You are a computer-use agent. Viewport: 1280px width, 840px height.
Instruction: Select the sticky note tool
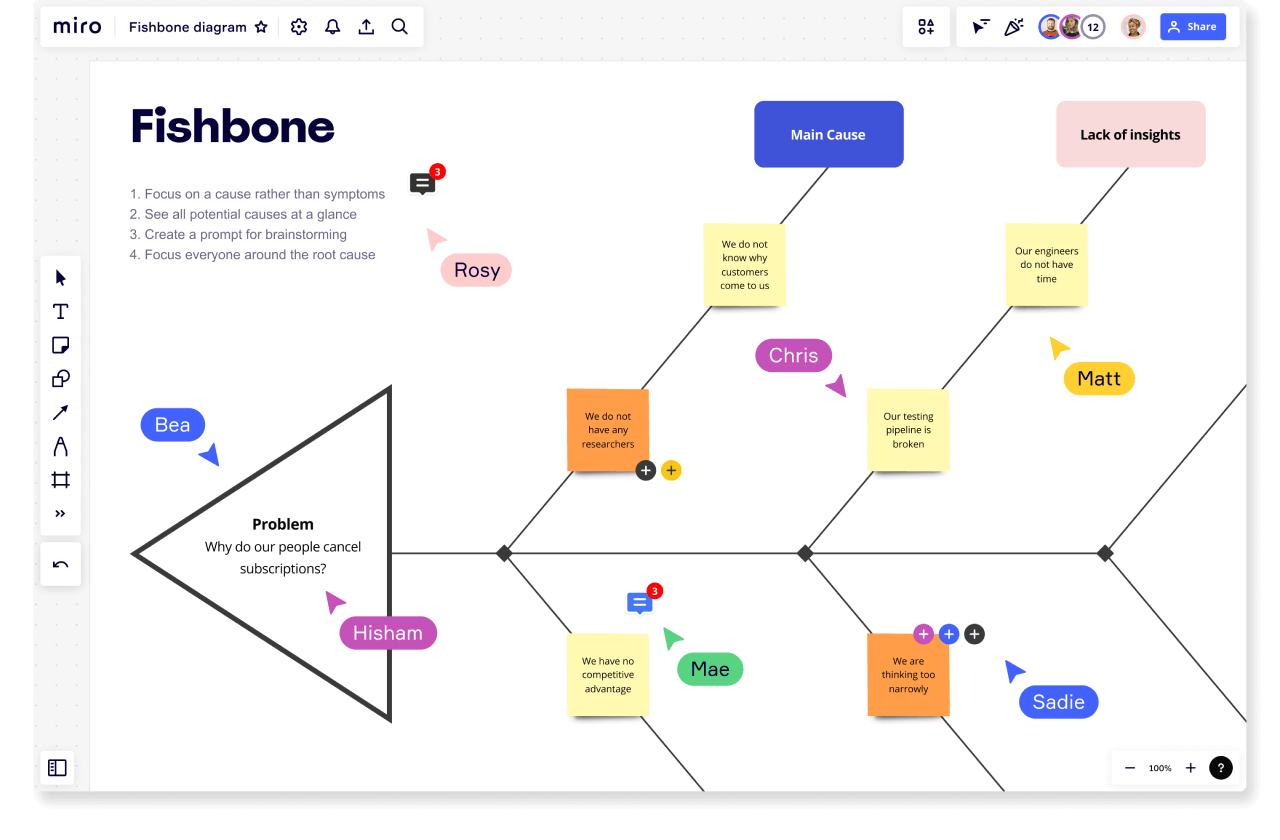point(60,345)
